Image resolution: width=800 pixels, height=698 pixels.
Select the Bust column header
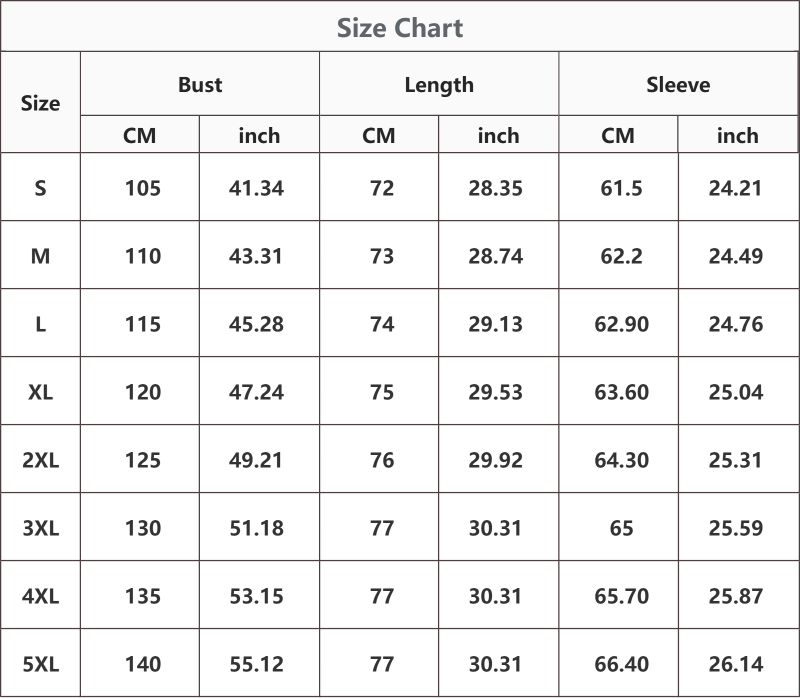coord(200,85)
